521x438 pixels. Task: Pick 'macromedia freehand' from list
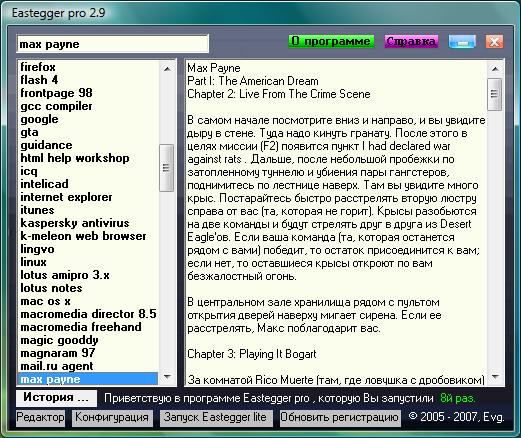[88, 327]
